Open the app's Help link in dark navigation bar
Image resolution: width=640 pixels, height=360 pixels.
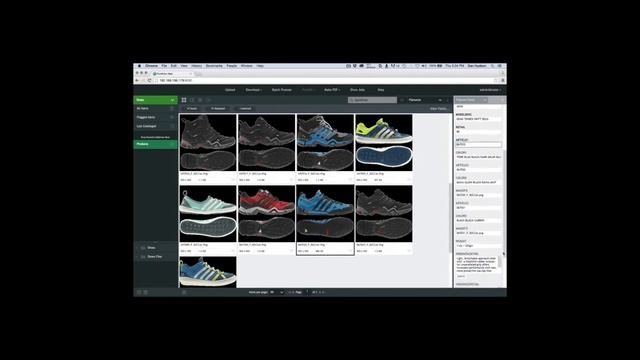[x=381, y=90]
